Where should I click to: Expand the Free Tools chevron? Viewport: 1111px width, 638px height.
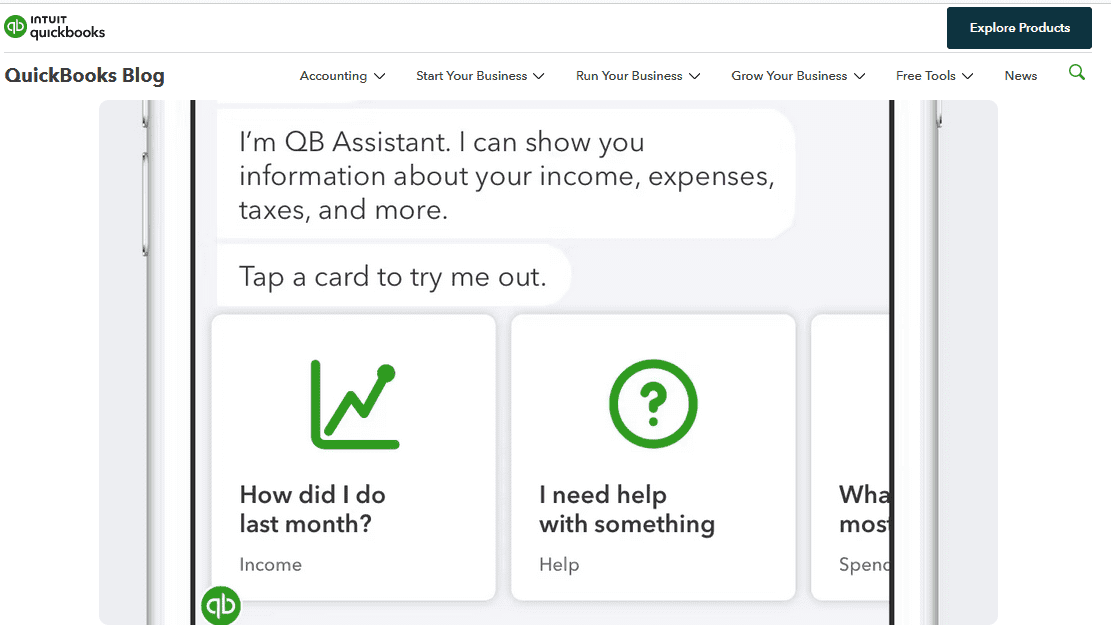click(968, 76)
